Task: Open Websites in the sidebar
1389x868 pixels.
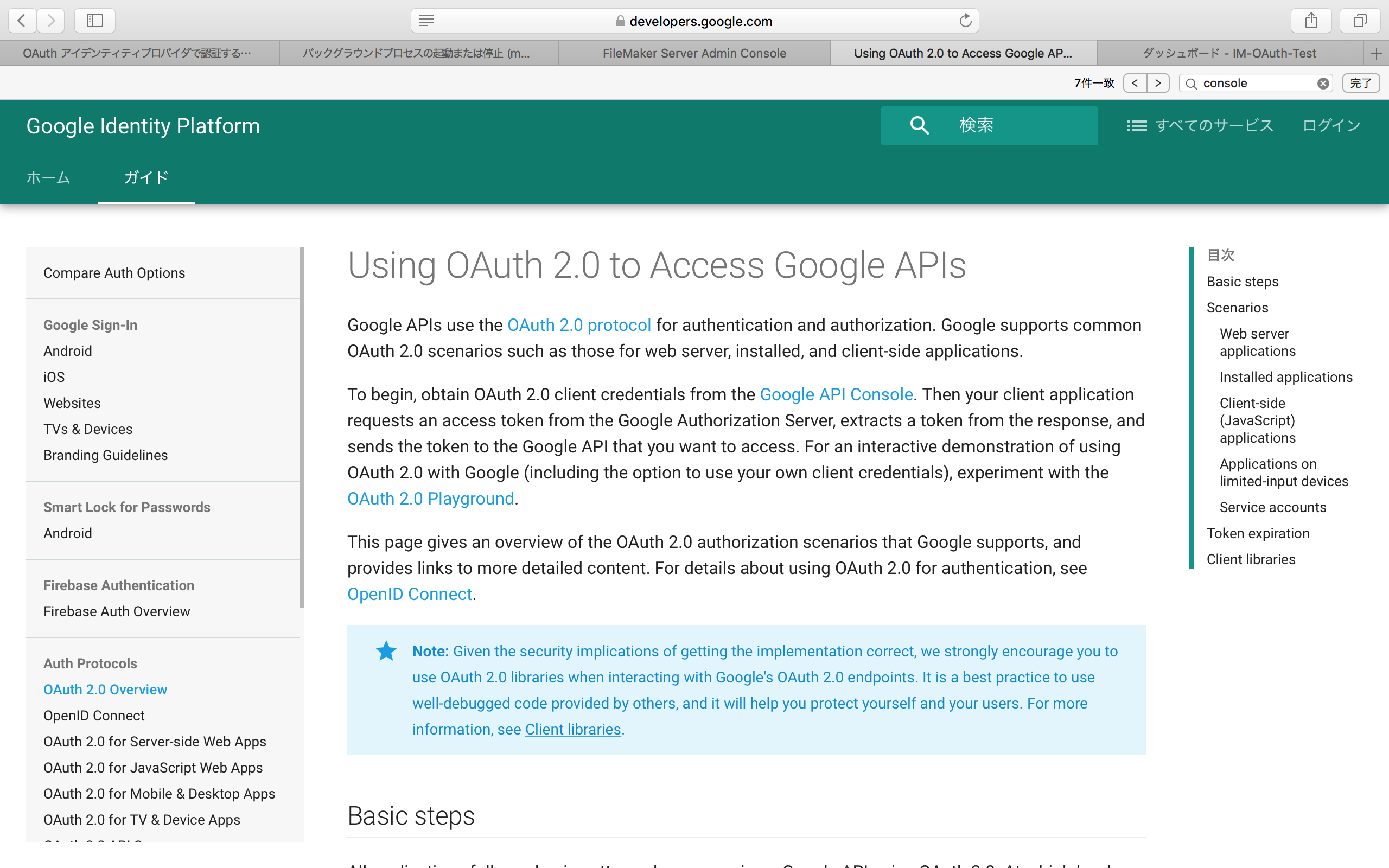Action: pos(72,403)
